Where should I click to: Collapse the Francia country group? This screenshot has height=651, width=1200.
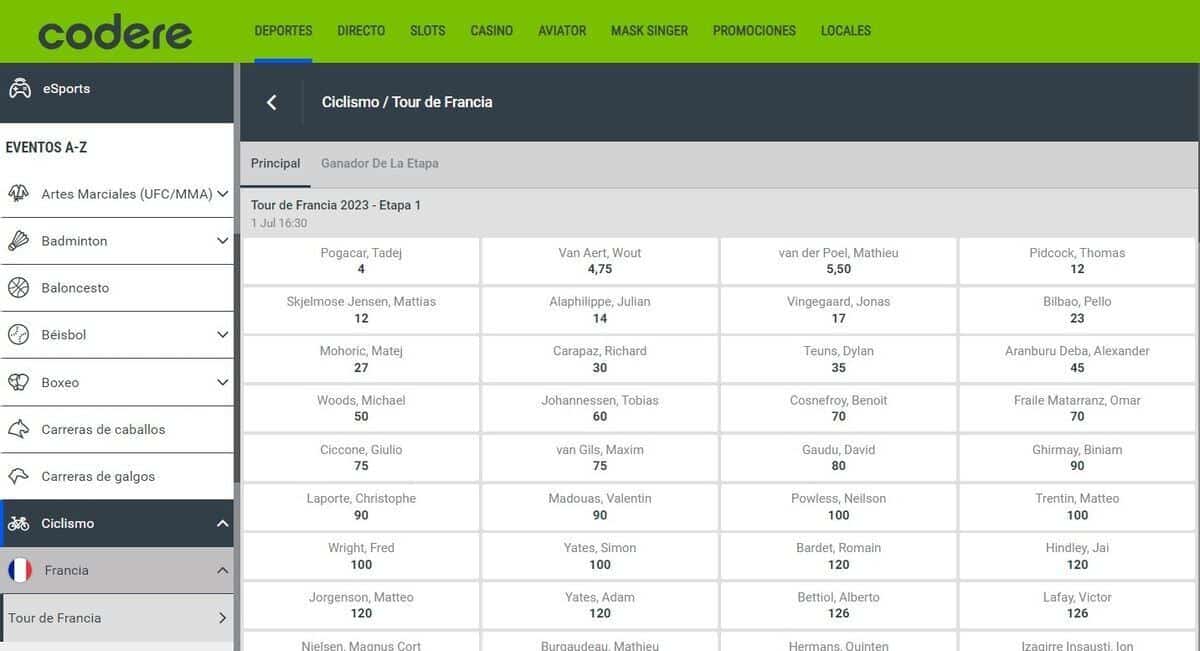222,570
